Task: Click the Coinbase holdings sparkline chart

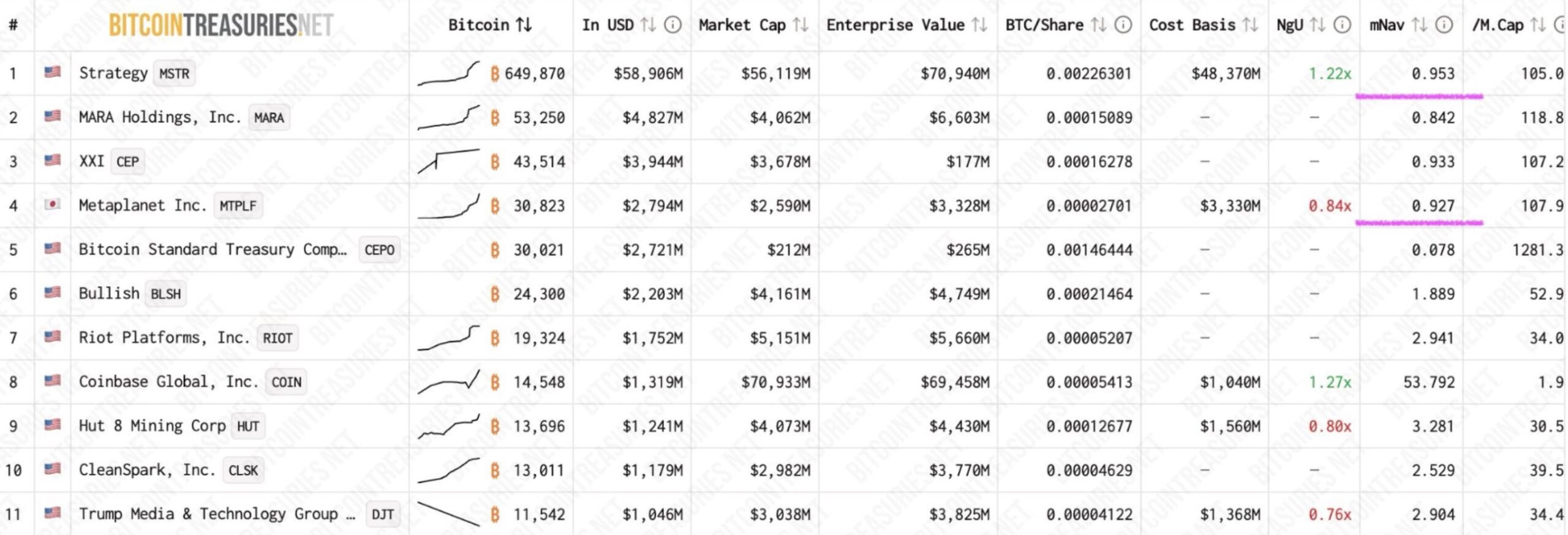Action: [x=448, y=382]
